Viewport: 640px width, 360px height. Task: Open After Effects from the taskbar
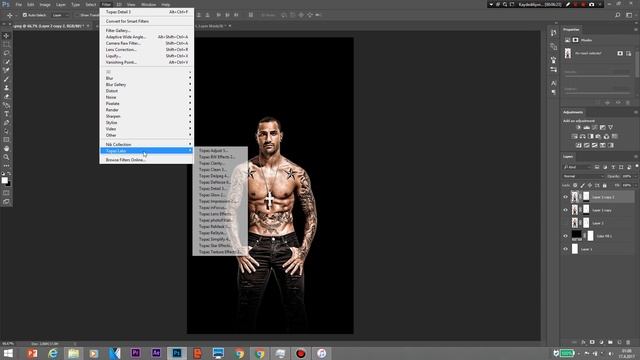click(x=156, y=353)
